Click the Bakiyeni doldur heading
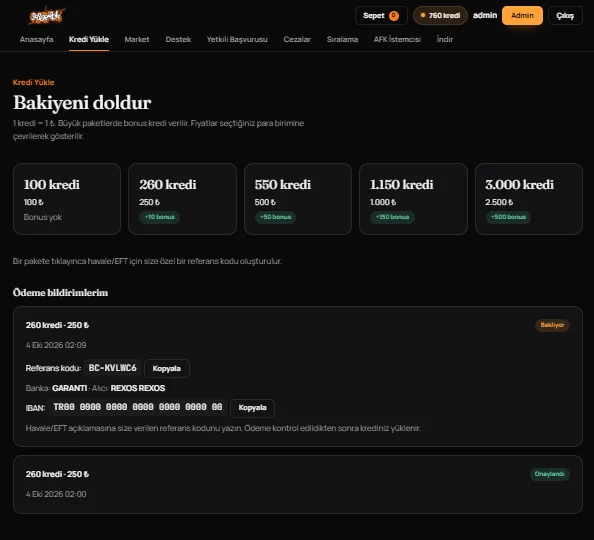The image size is (594, 540). coord(82,102)
